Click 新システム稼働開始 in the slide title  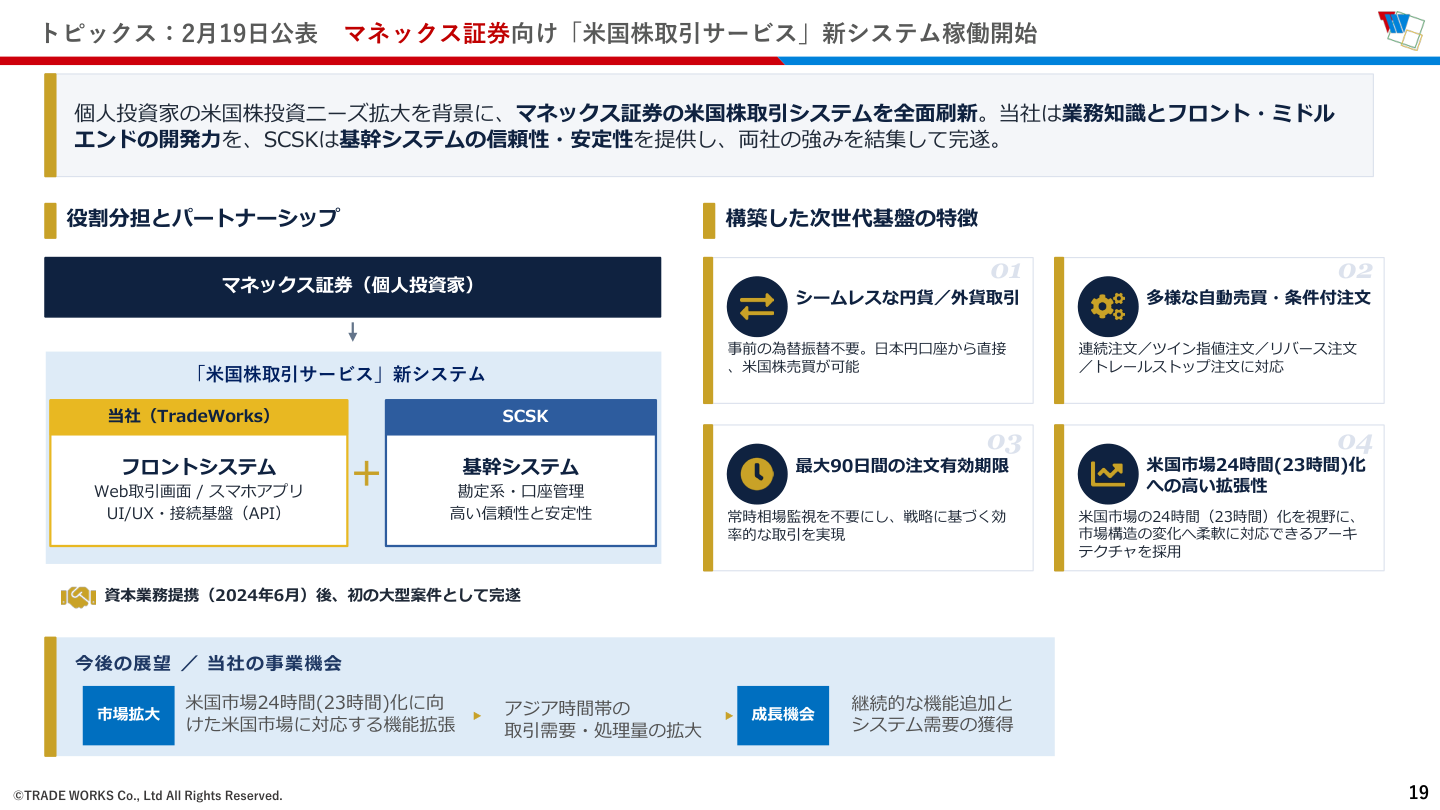(x=929, y=34)
